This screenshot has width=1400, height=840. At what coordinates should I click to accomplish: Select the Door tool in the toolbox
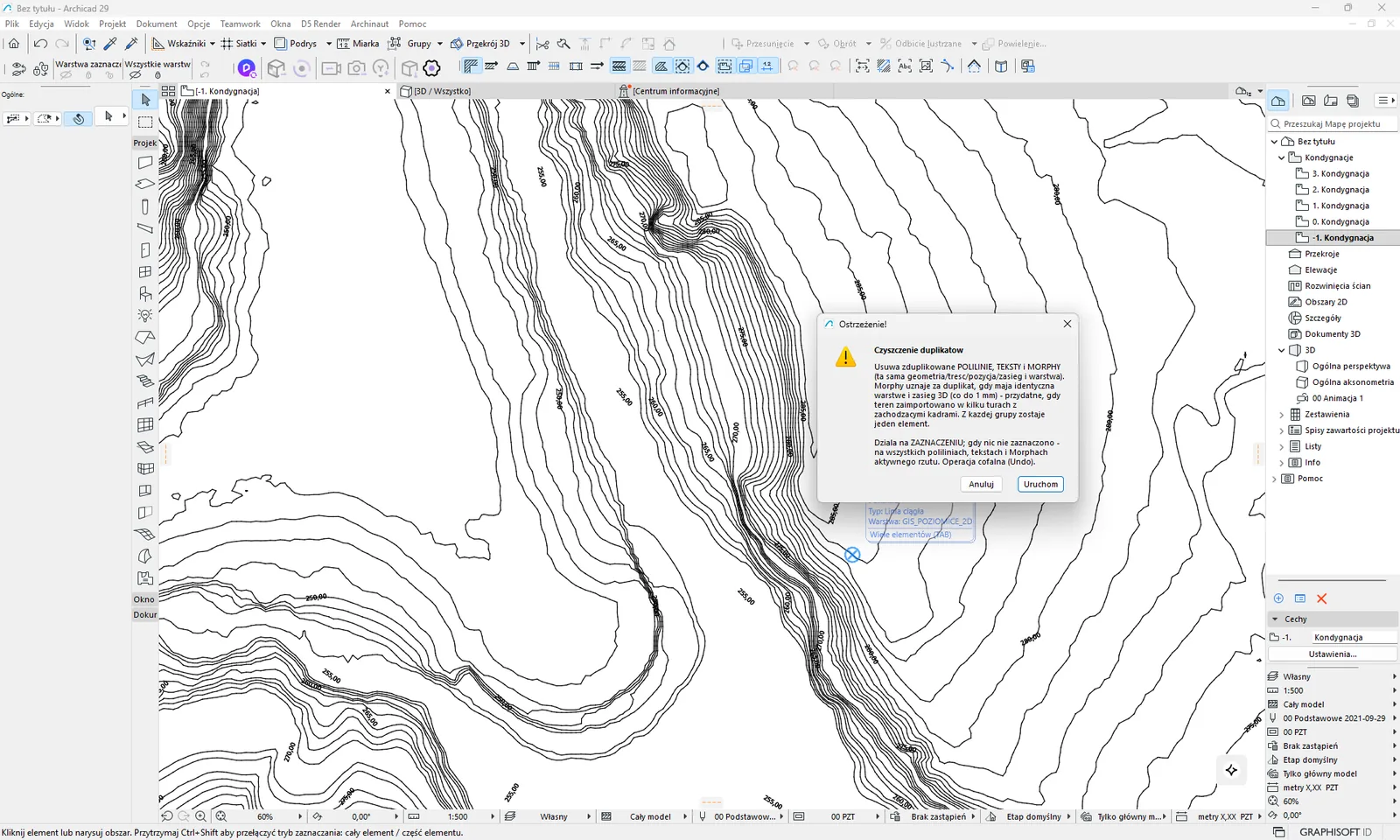[145, 250]
